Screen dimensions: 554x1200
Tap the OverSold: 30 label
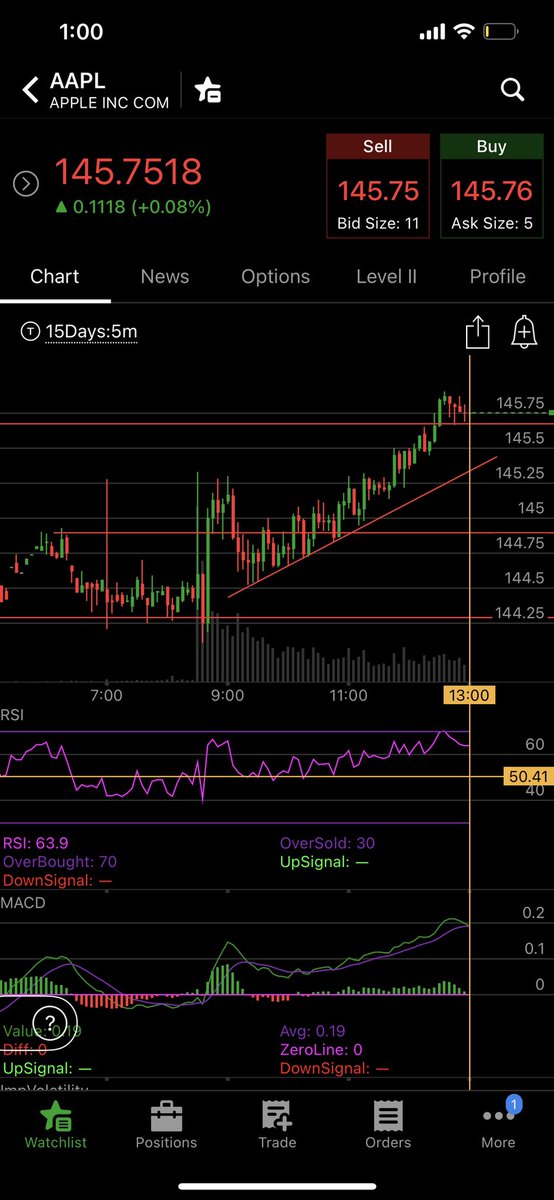click(327, 843)
